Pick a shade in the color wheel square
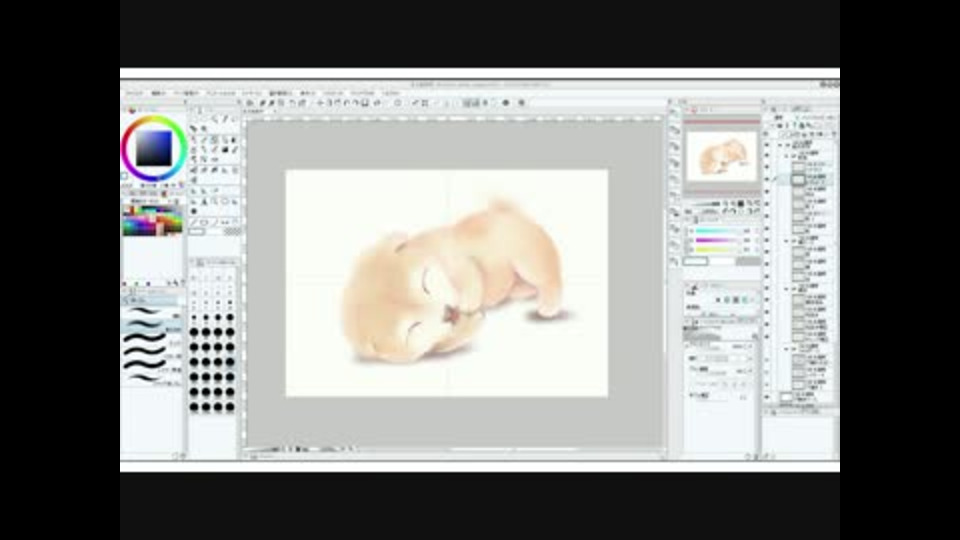960x540 pixels. (154, 148)
